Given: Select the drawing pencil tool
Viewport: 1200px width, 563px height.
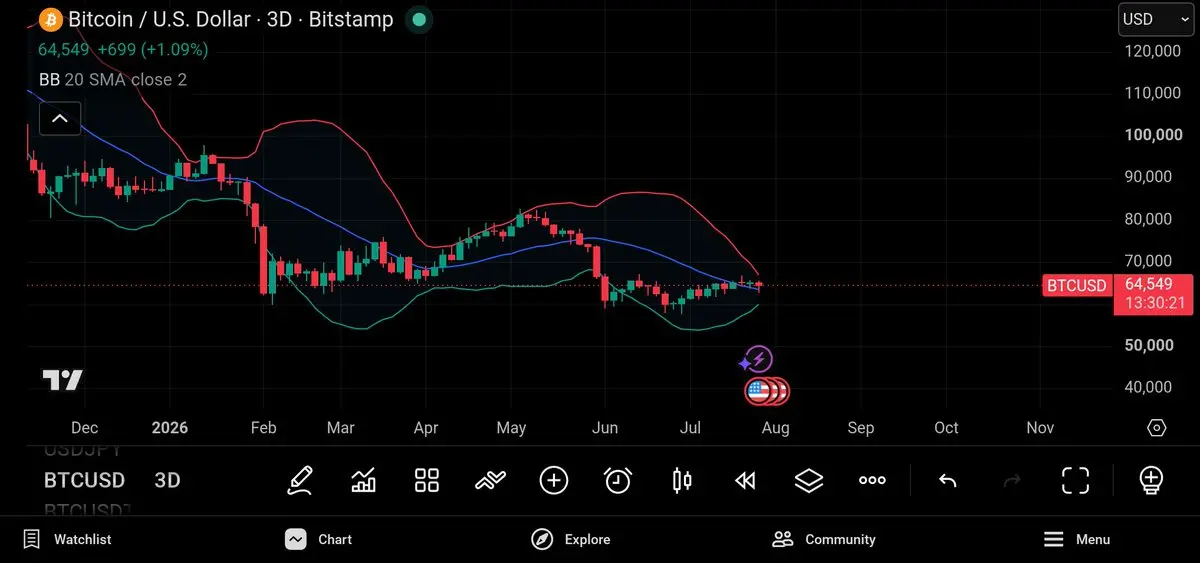Looking at the screenshot, I should tap(300, 480).
